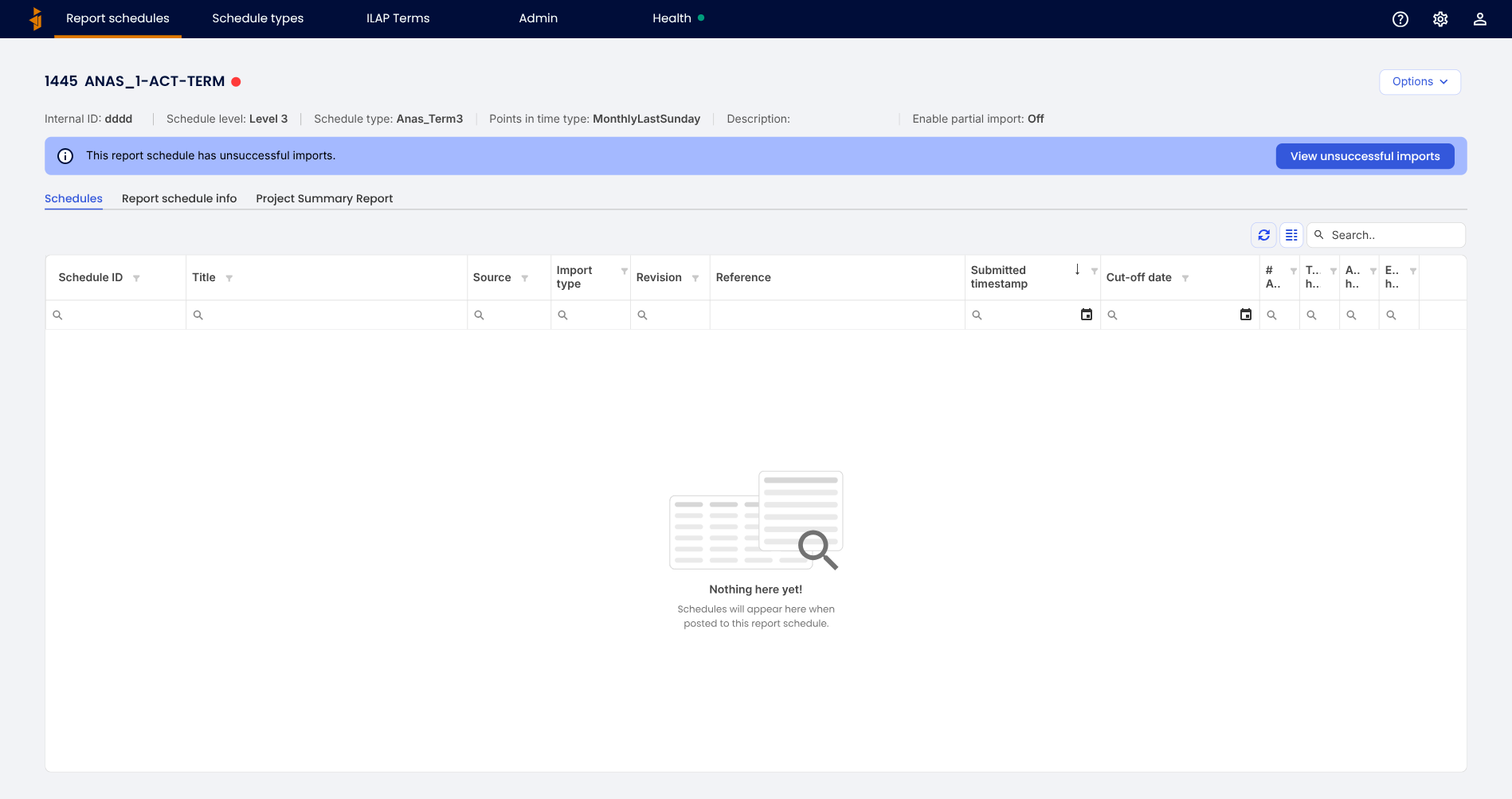Screen dimensions: 1512x799
Task: Open the column chooser icon
Action: click(1291, 235)
